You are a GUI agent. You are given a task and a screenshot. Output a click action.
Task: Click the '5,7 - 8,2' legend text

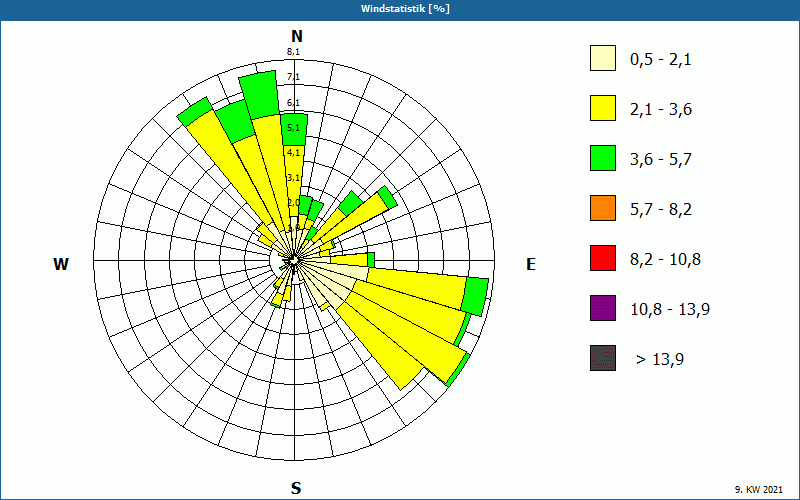(x=661, y=210)
